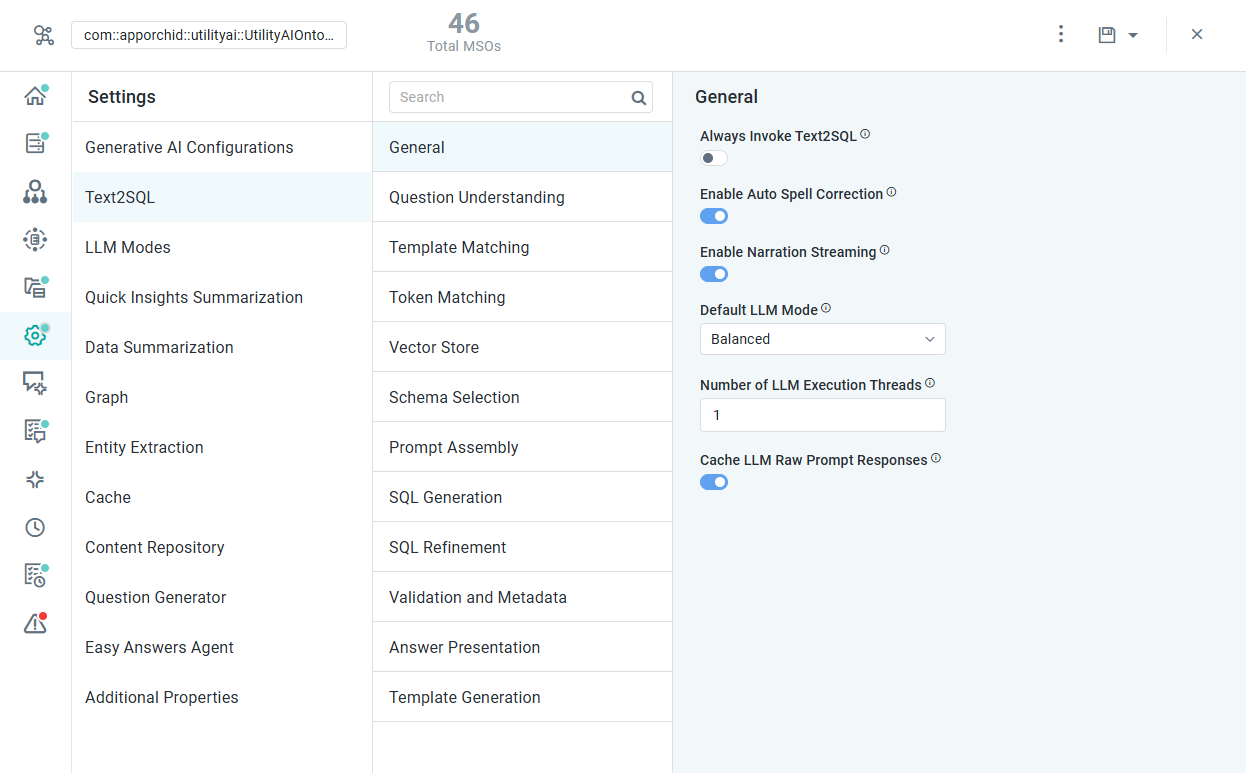The width and height of the screenshot is (1246, 773).
Task: Expand the save options dropdown arrow
Action: coord(1133,36)
